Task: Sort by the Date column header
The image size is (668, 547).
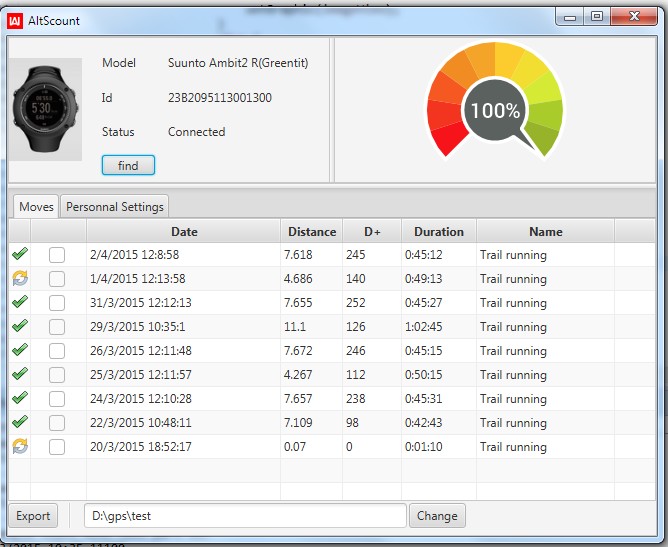Action: click(x=184, y=231)
